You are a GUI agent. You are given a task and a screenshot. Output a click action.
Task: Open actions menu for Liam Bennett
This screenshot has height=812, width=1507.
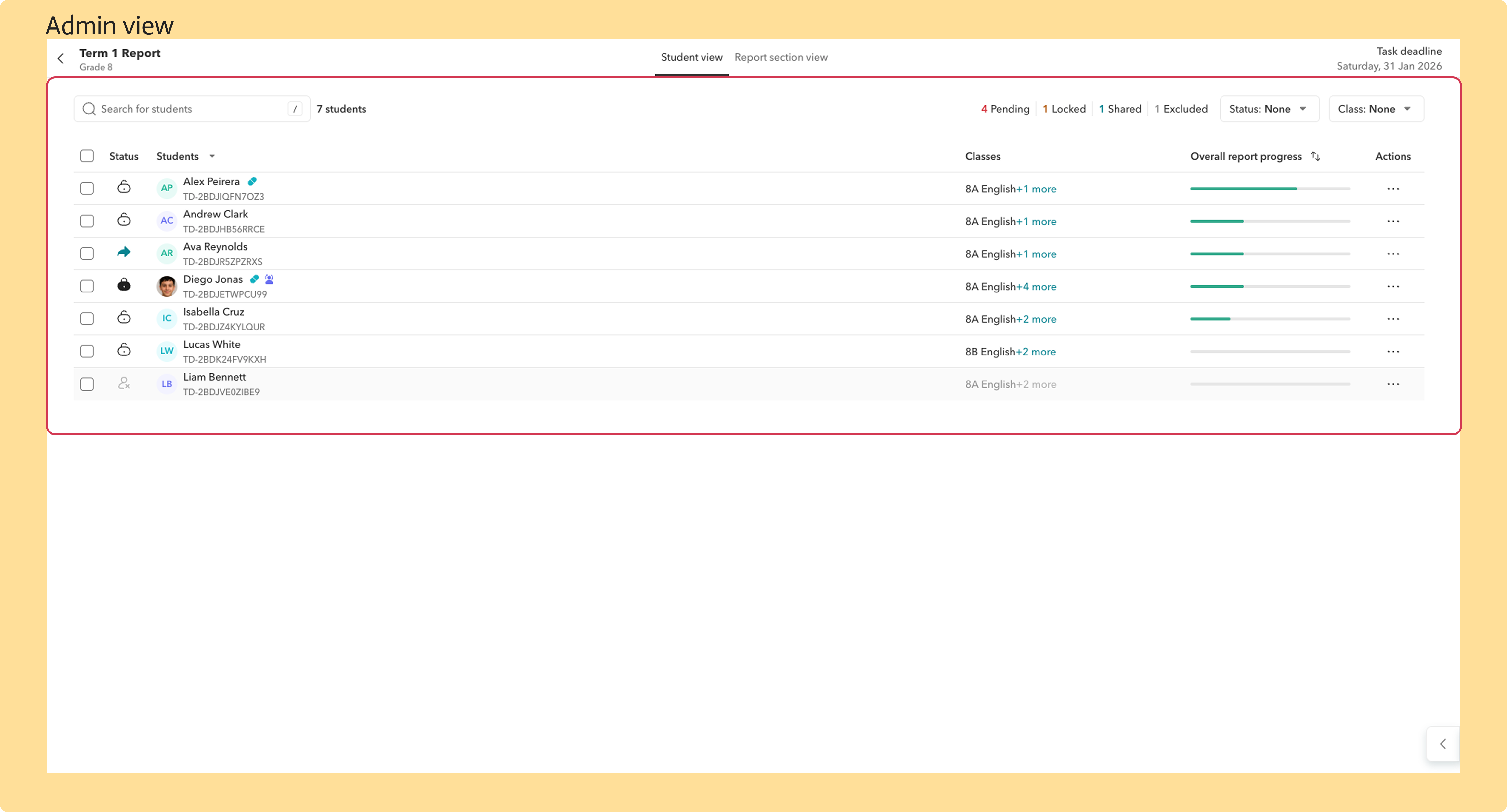[1393, 385]
